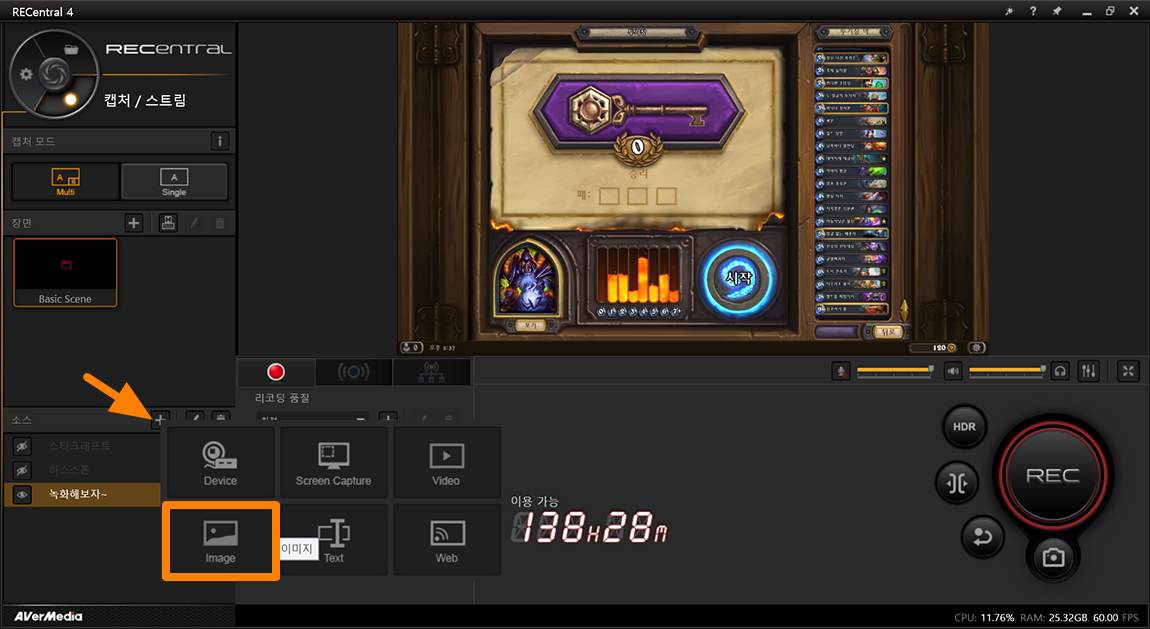Mute the microphone icon

[x=841, y=371]
